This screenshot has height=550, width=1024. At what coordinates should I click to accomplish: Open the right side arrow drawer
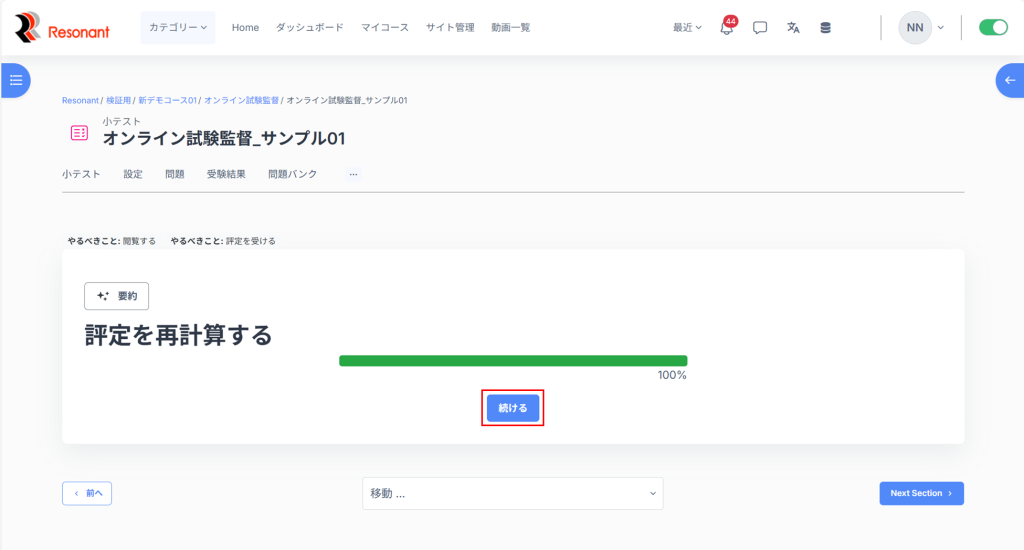click(1009, 80)
